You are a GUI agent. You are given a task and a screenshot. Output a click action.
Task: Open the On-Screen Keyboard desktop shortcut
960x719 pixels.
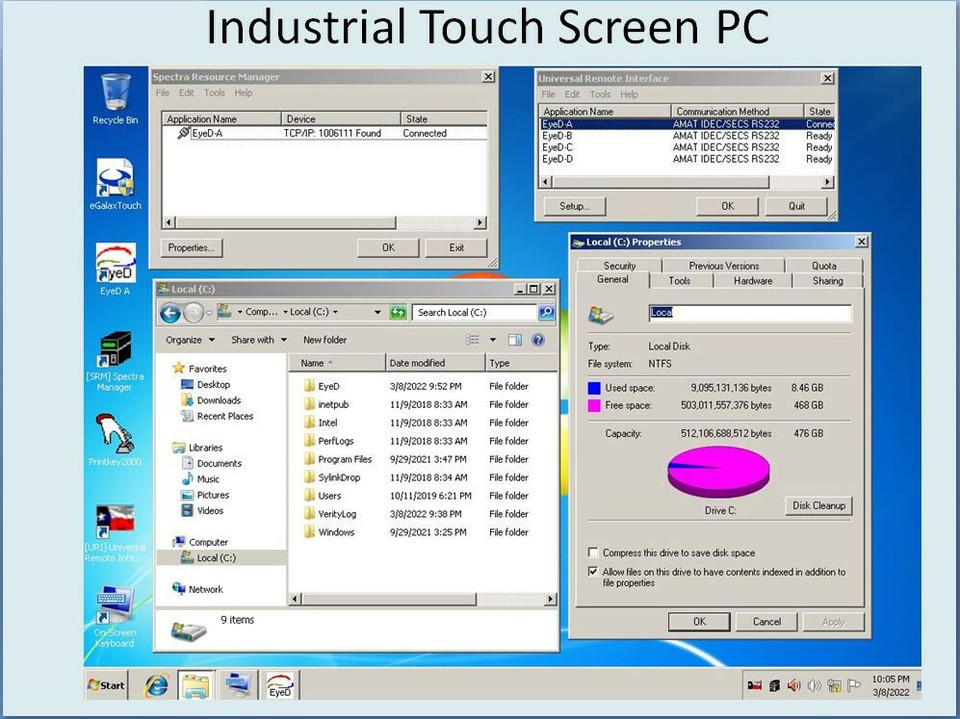(x=115, y=607)
